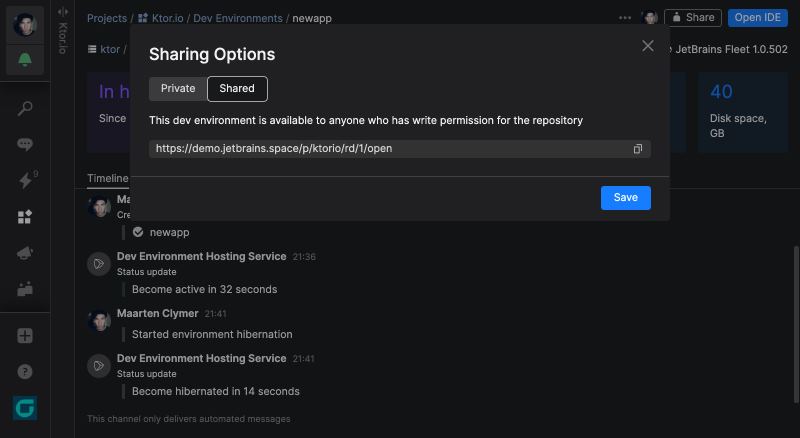
Task: Click the sharing URL field
Action: click(399, 149)
